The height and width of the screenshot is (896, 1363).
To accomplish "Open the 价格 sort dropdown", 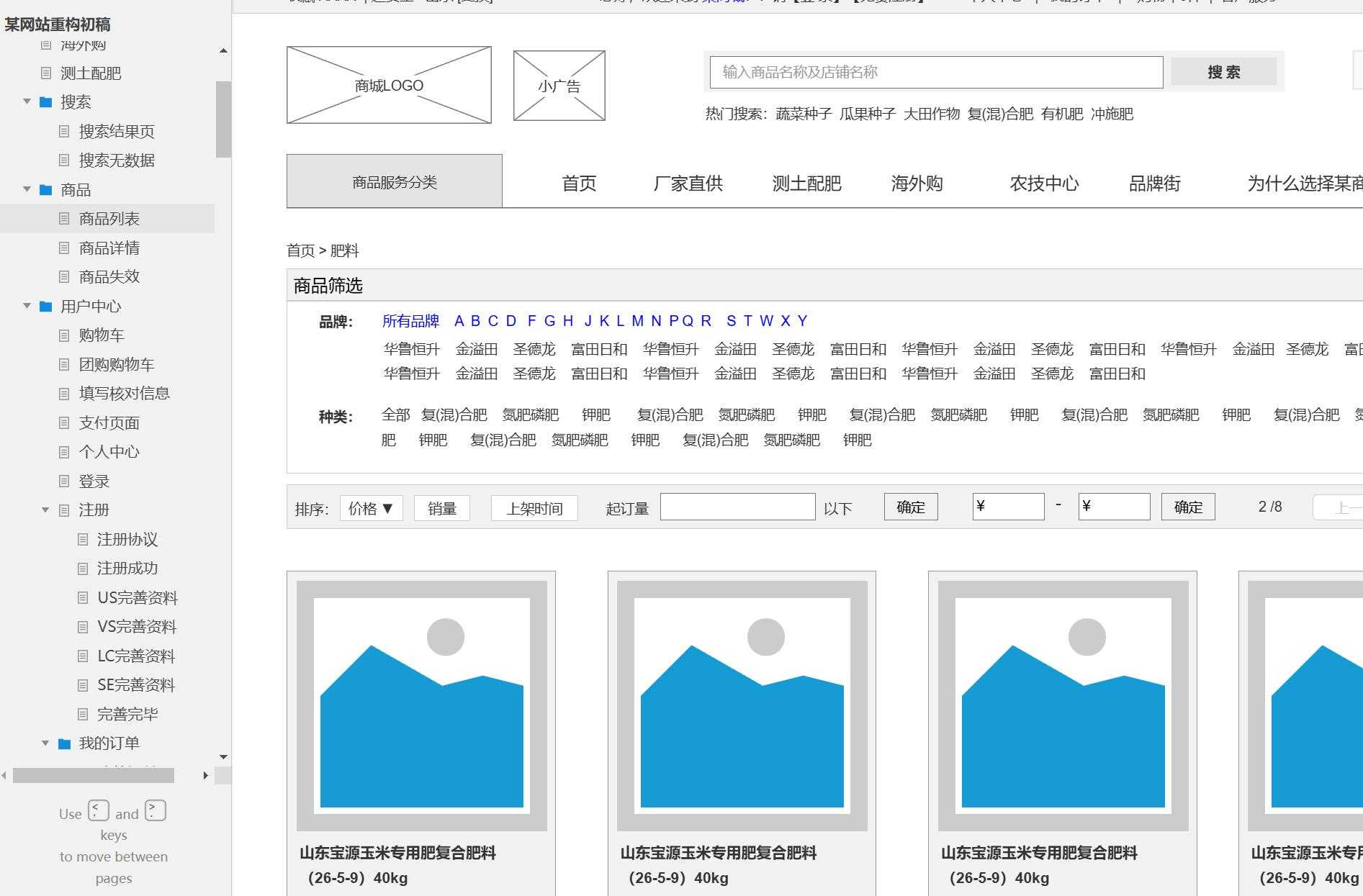I will (x=371, y=507).
